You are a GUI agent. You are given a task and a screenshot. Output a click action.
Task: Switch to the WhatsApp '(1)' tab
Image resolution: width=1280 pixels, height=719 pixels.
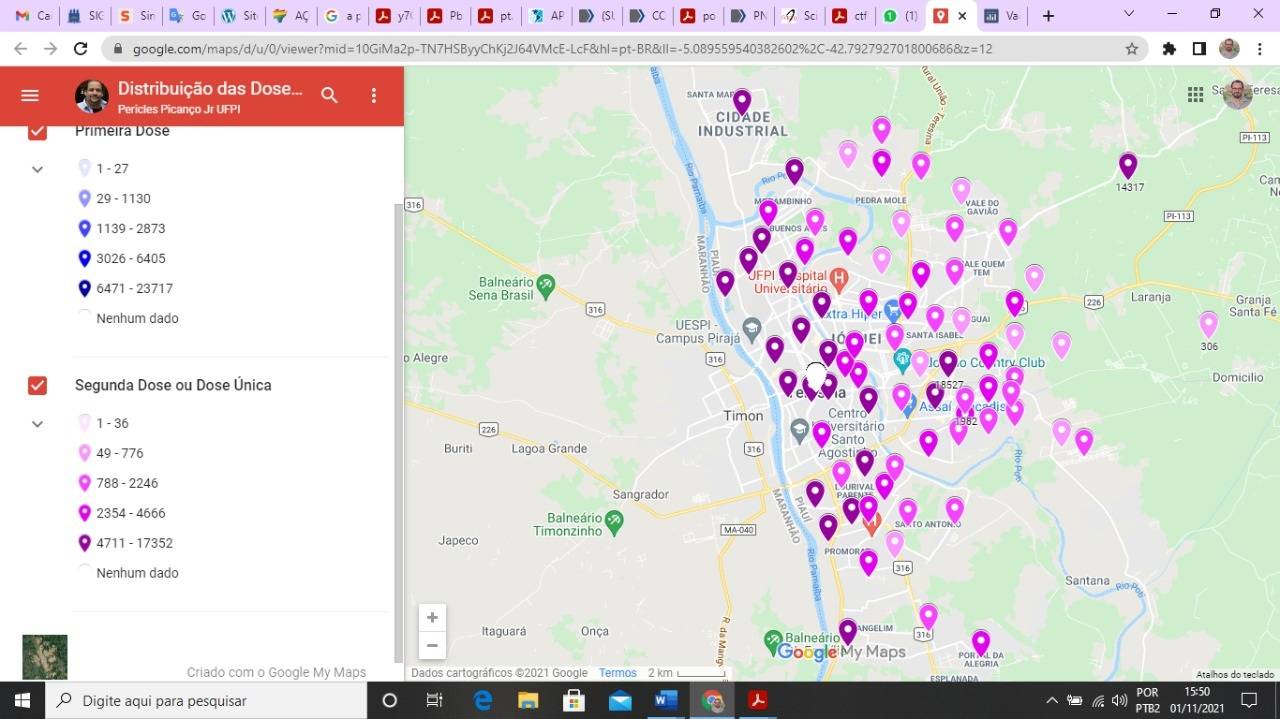point(900,16)
